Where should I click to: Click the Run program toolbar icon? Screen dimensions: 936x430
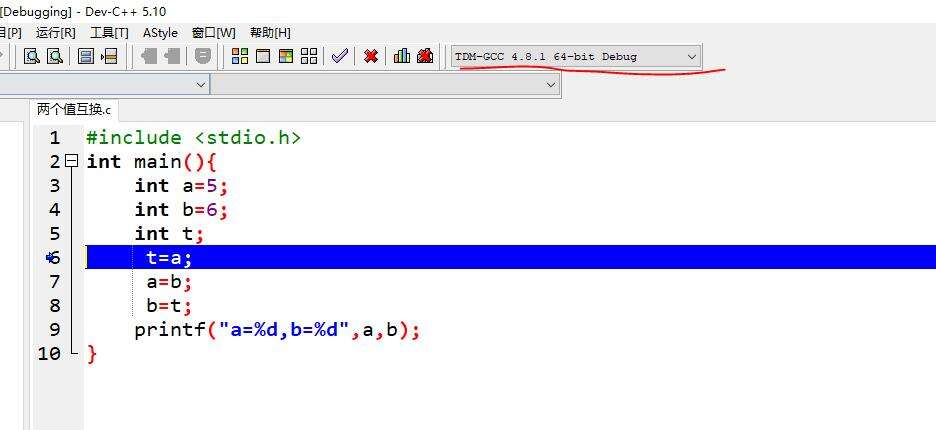pyautogui.click(x=263, y=56)
